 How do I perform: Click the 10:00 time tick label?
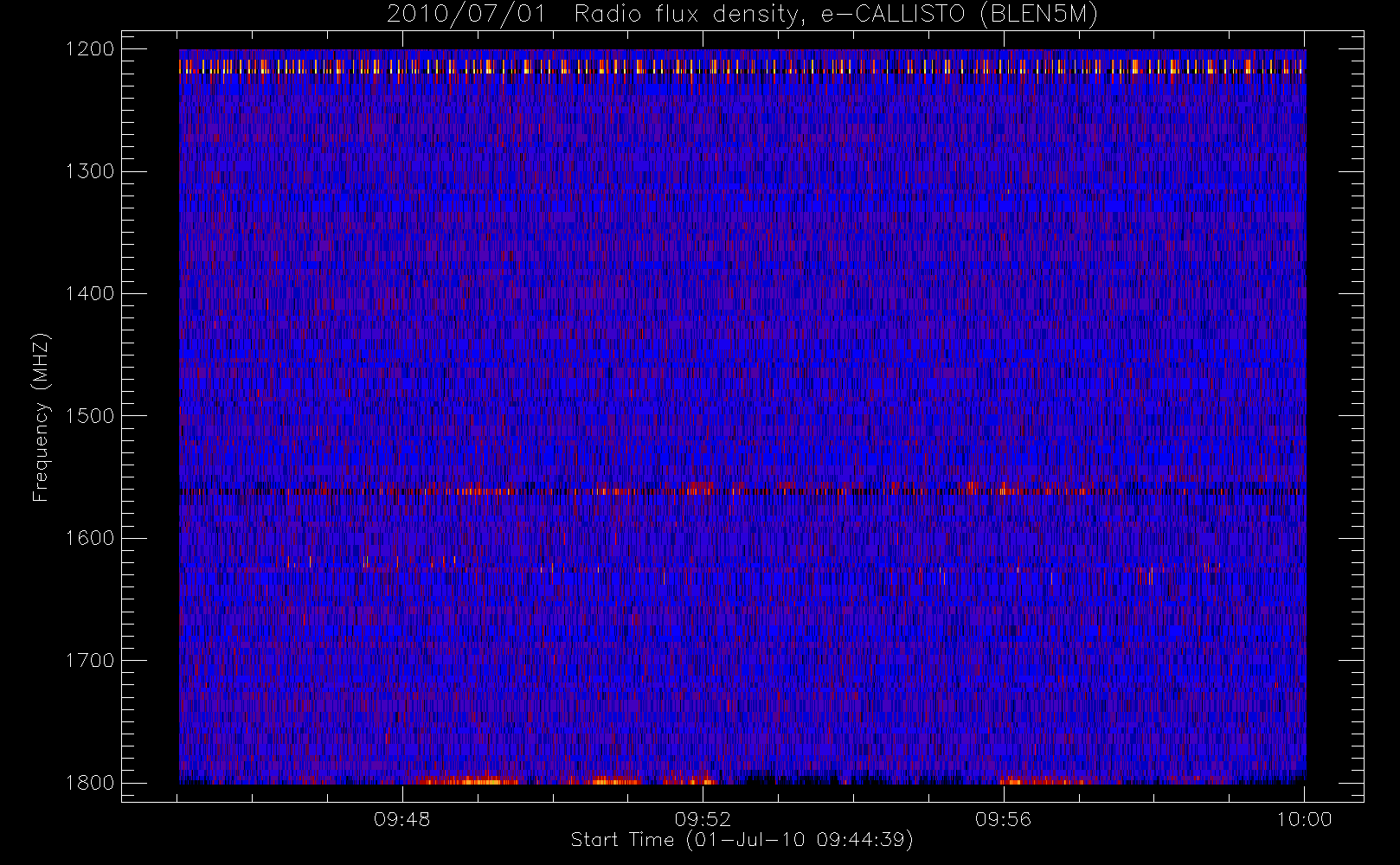(1304, 819)
